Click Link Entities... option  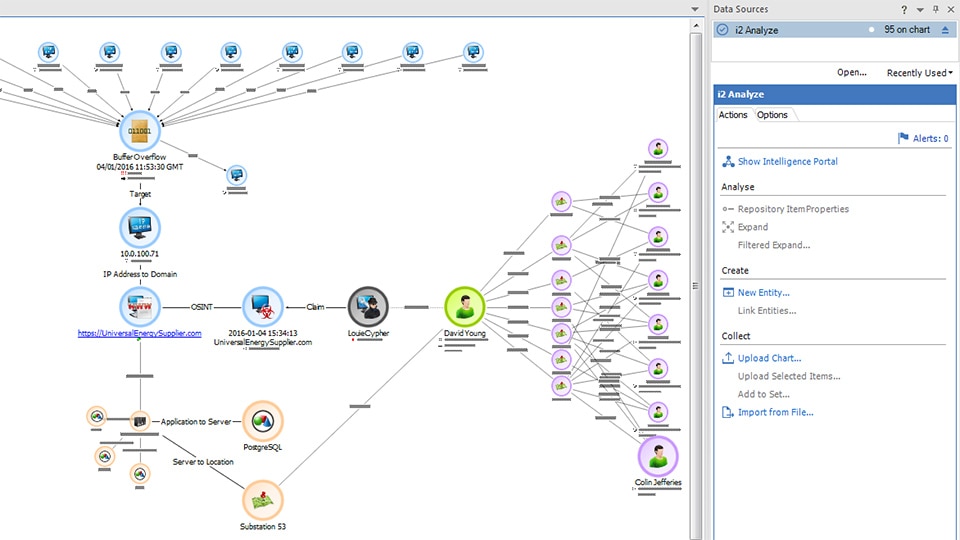pos(767,310)
